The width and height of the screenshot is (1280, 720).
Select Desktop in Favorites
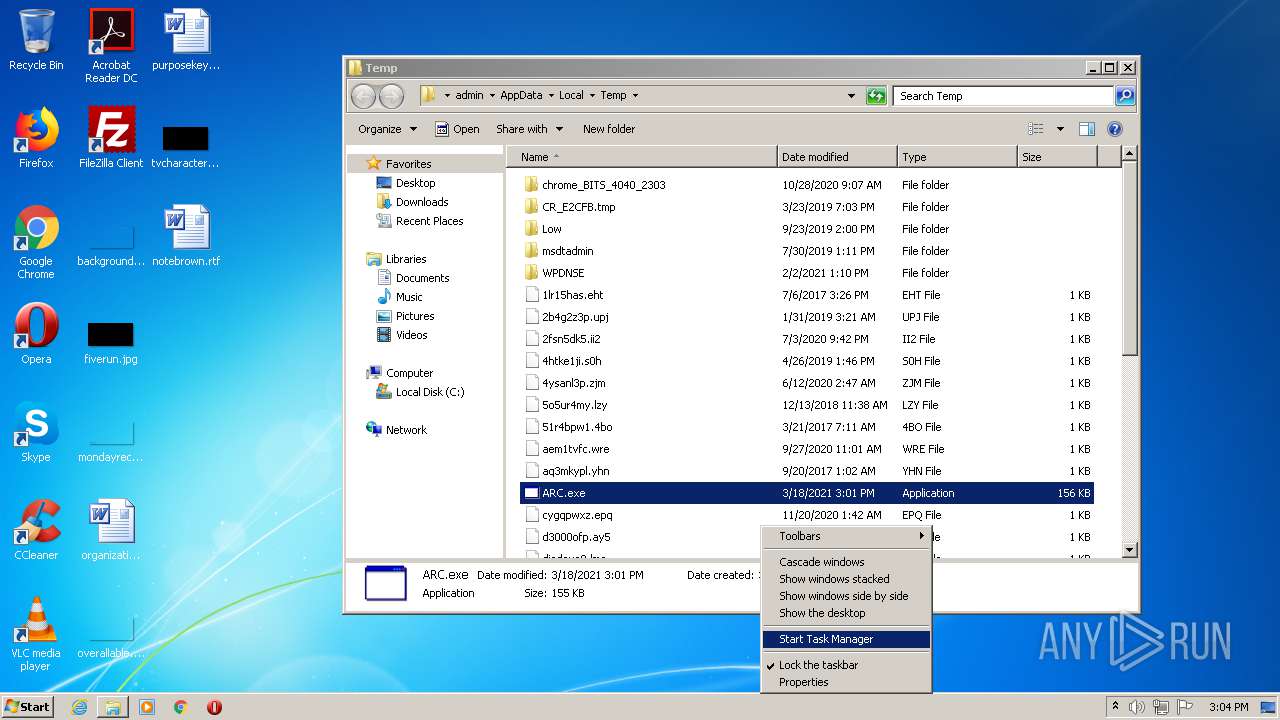coord(415,183)
